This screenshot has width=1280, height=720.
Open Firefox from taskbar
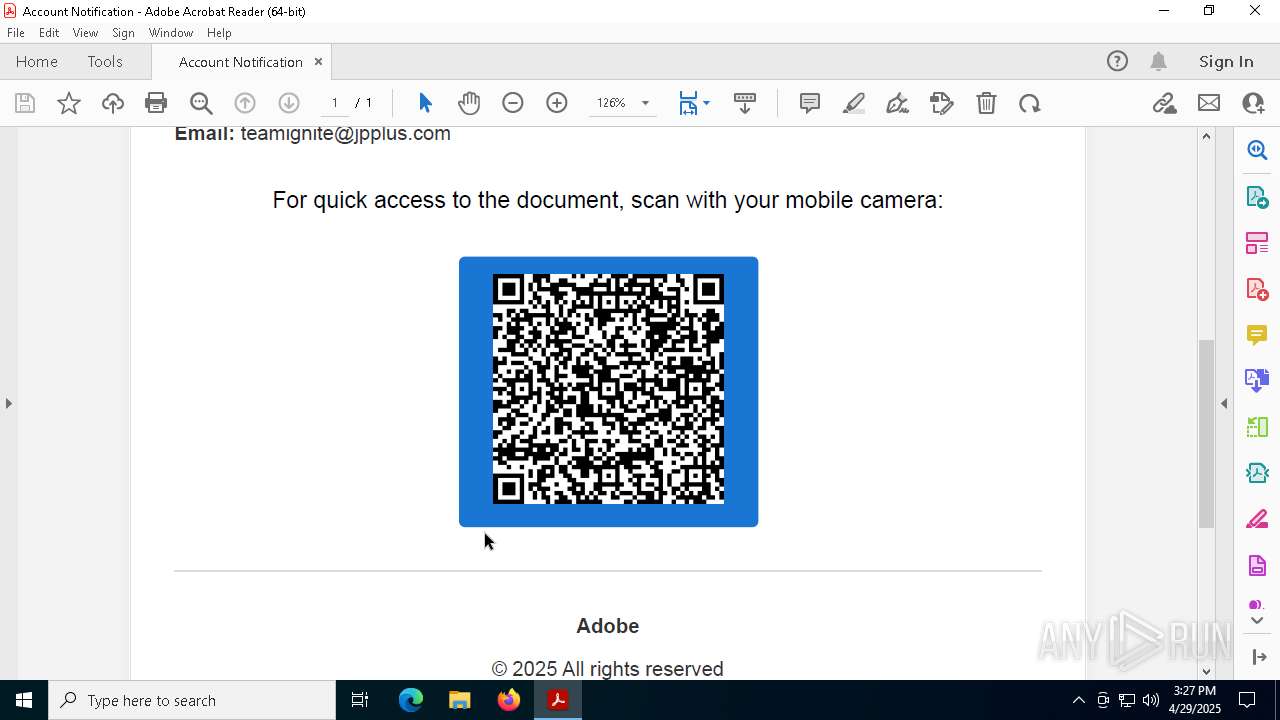509,700
